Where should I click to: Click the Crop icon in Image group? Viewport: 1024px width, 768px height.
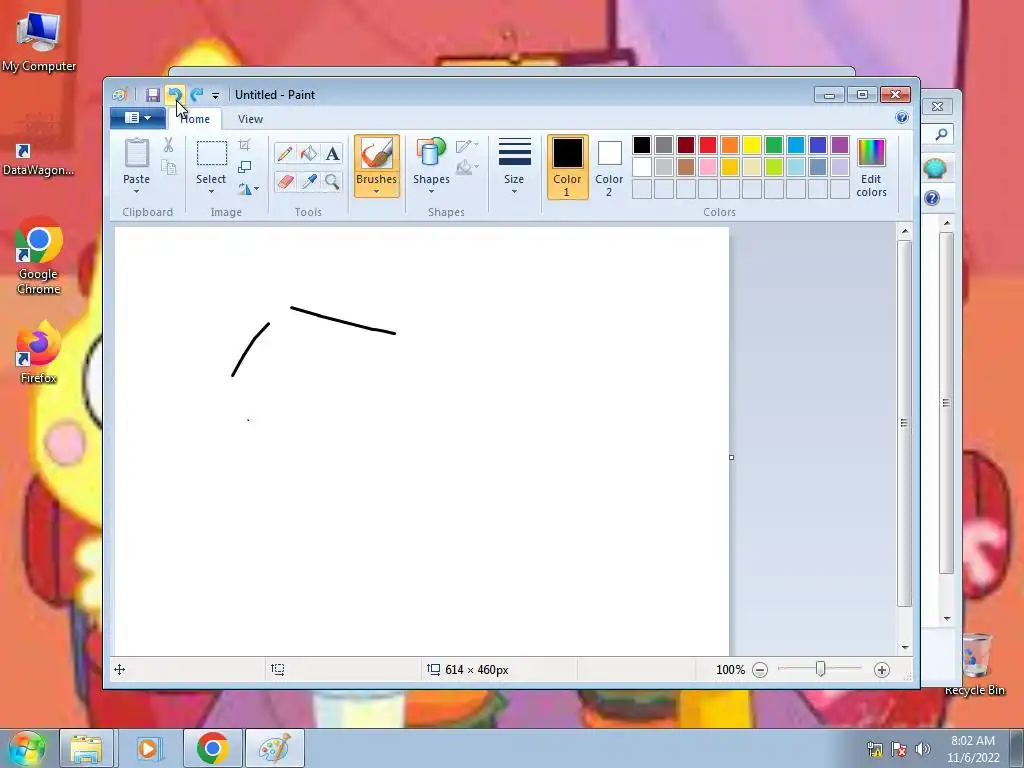(244, 144)
